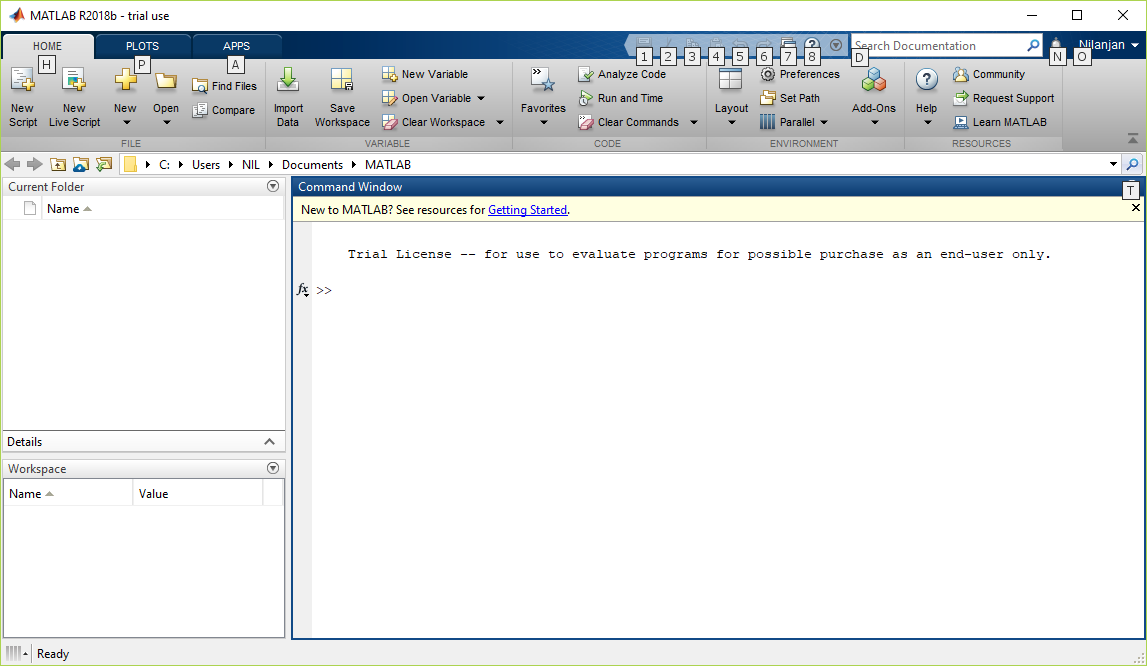
Task: Click the function browser fx icon
Action: pos(303,290)
